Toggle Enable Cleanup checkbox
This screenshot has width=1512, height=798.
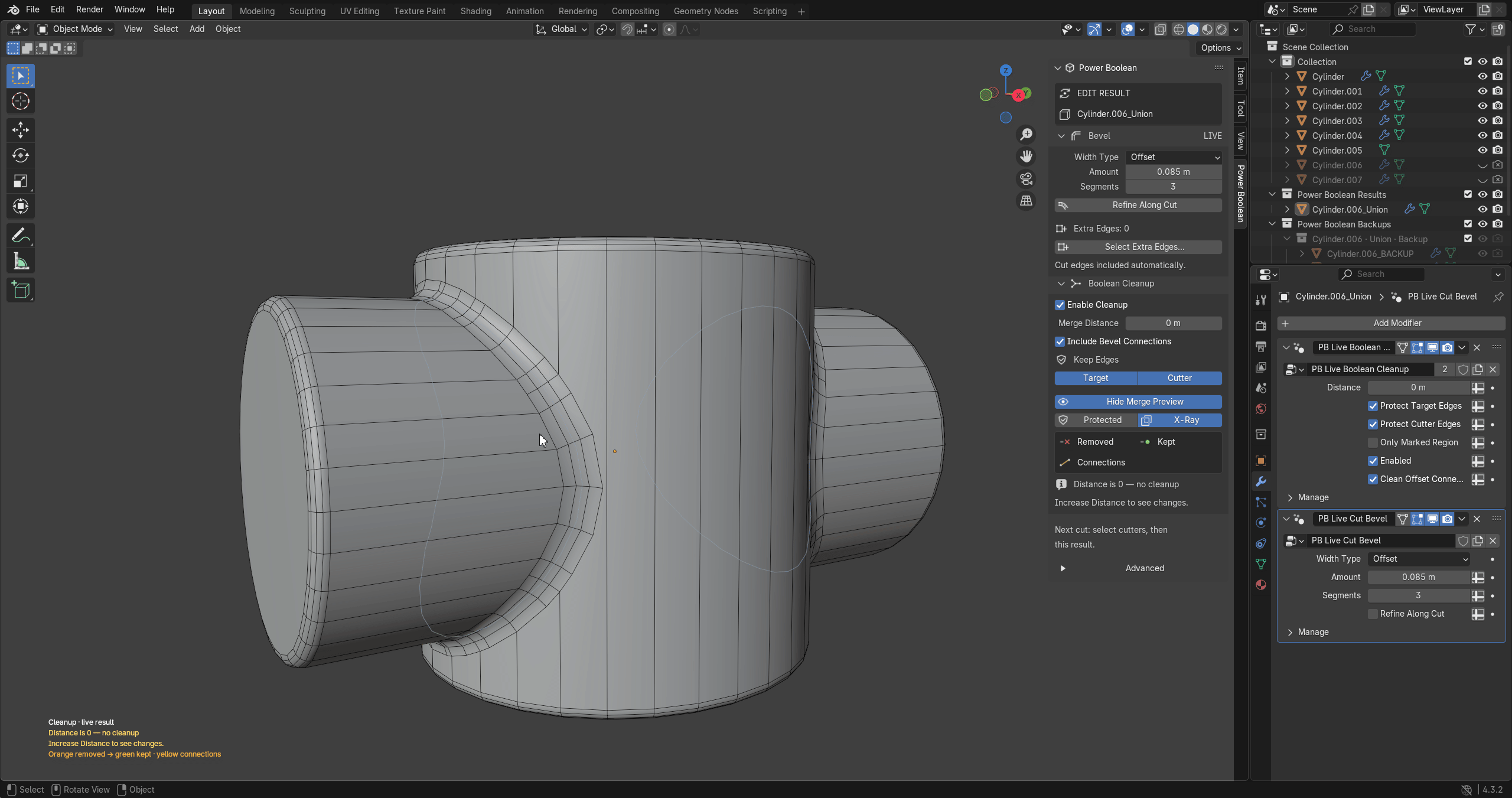1060,305
